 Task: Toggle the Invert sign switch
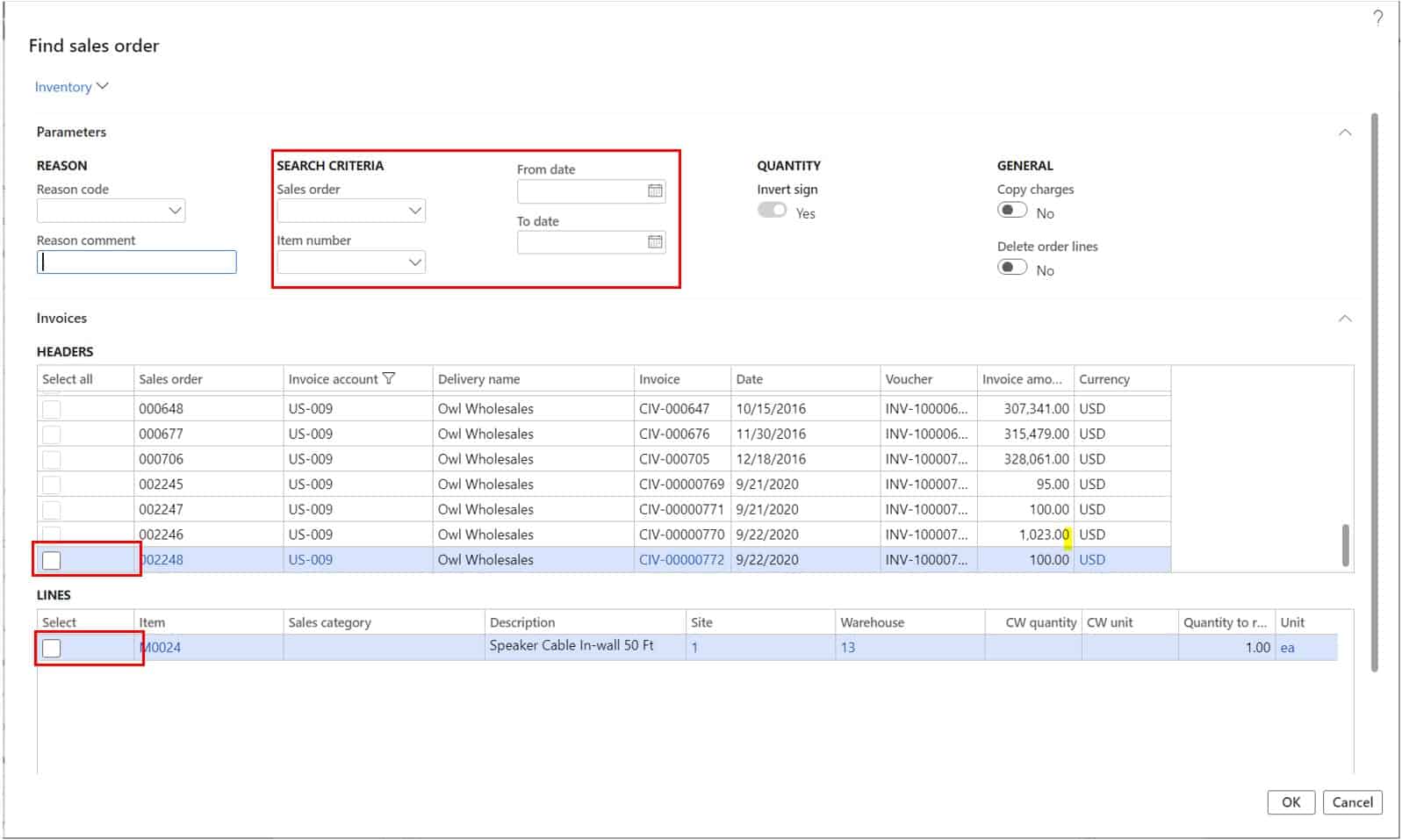pos(773,210)
